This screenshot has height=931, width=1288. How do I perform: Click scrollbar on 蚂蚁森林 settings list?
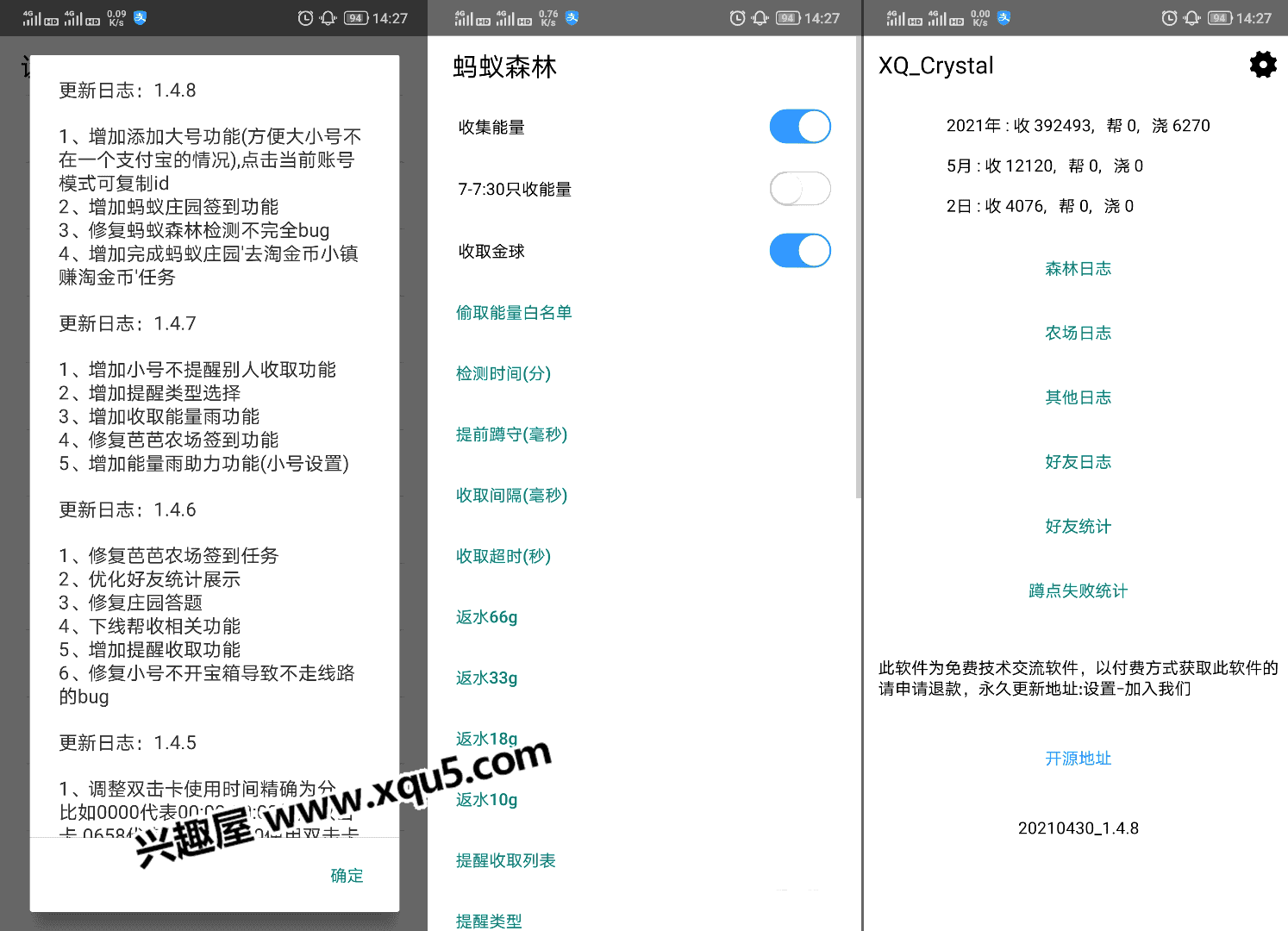(859, 267)
